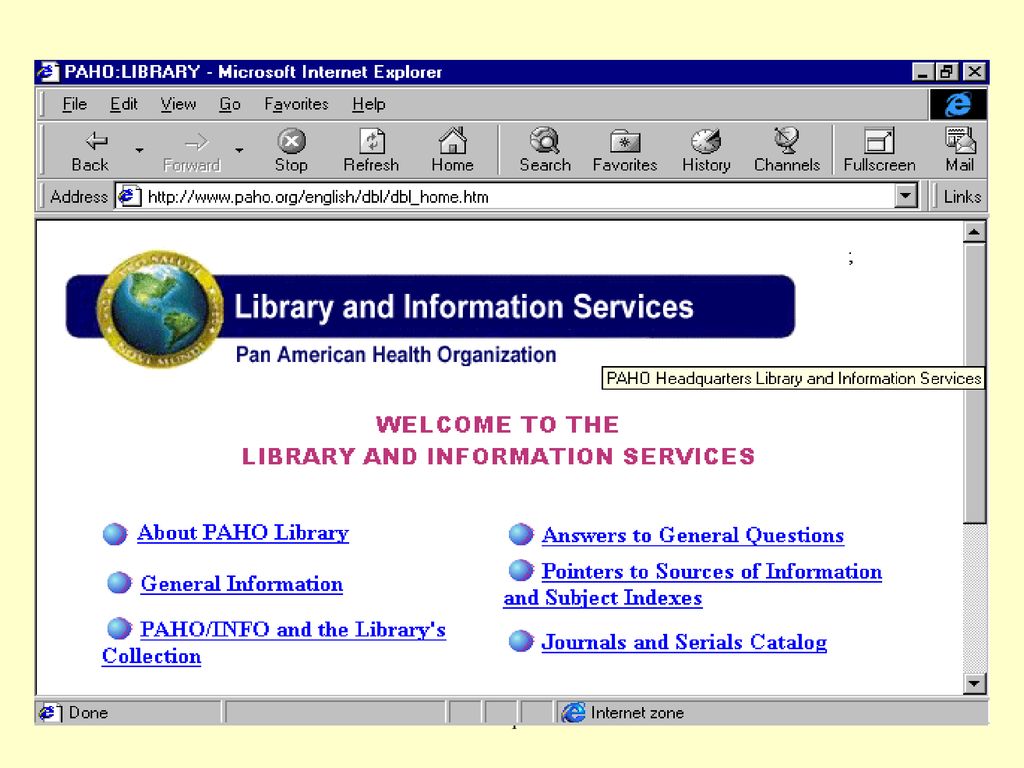Click the bullet beside General Information

pyautogui.click(x=119, y=583)
